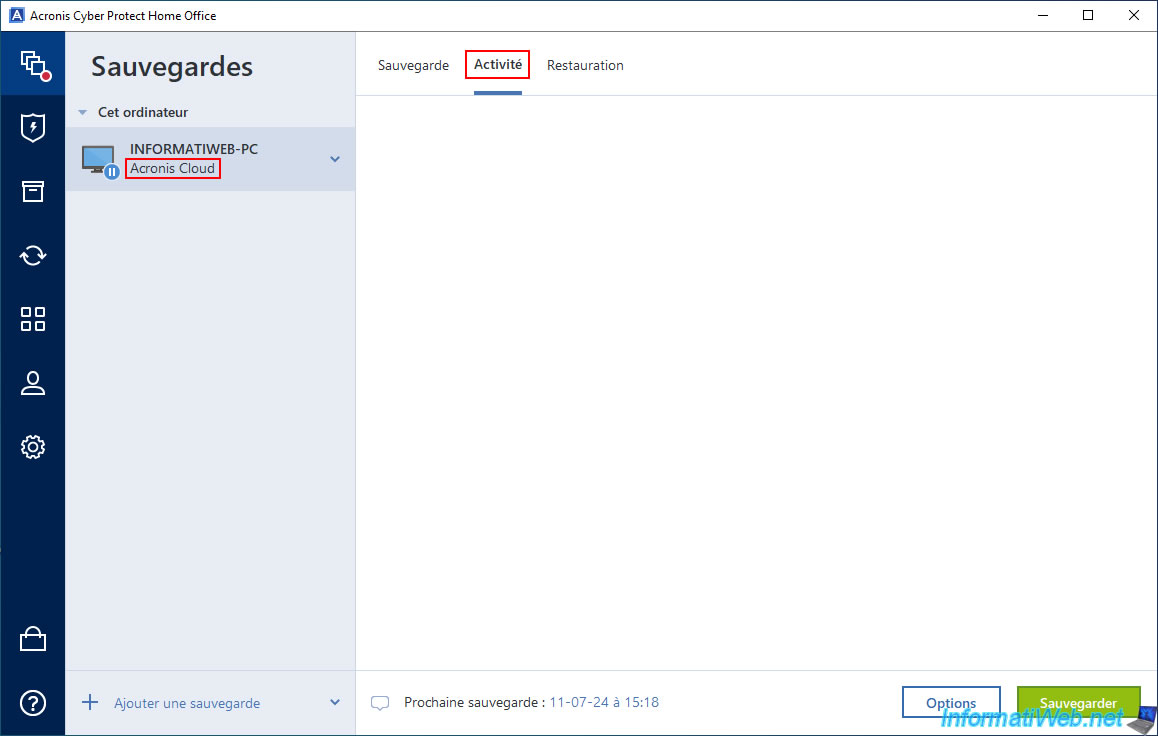This screenshot has height=736, width=1158.
Task: Click the Cet ordinateur label
Action: pos(143,112)
